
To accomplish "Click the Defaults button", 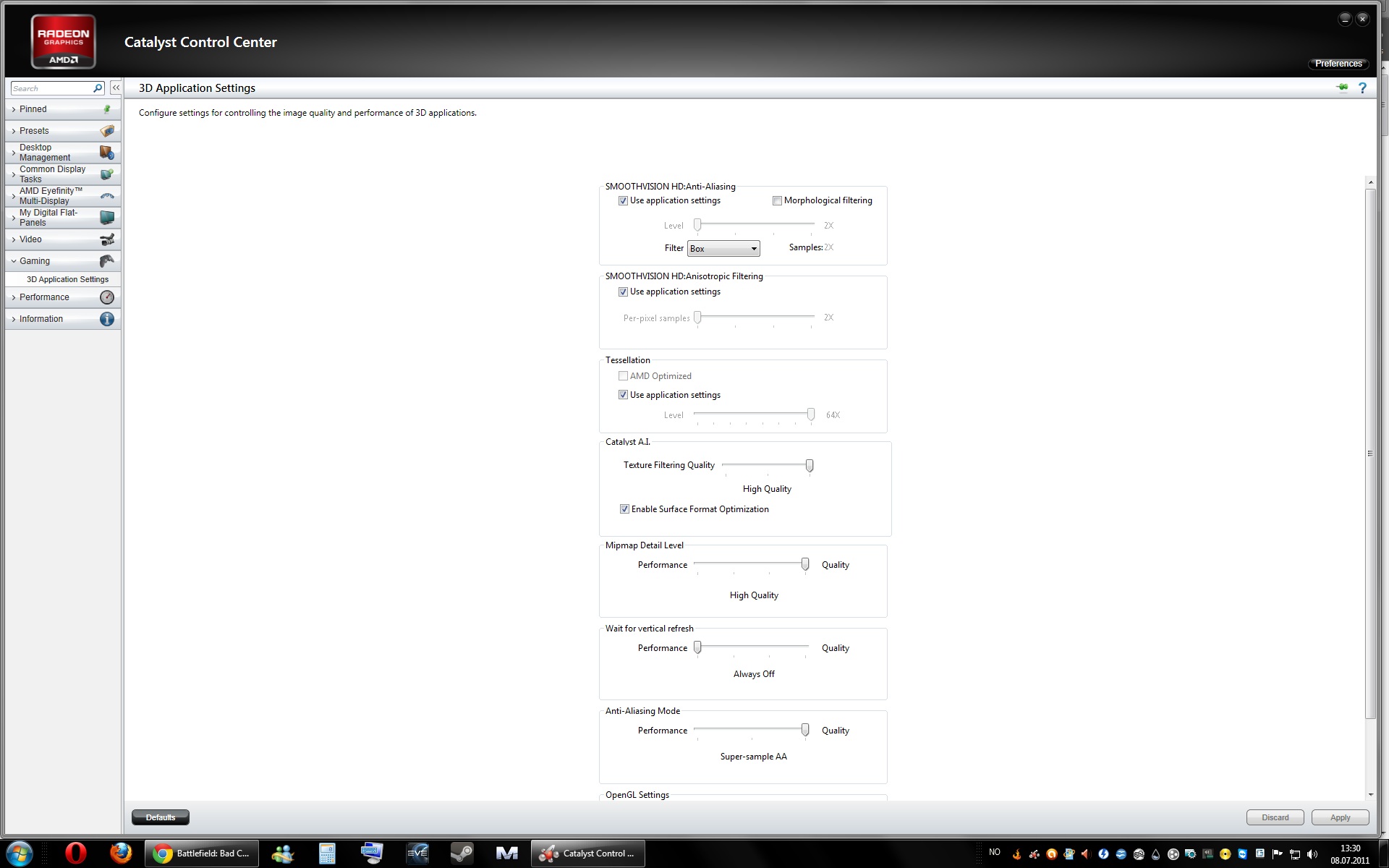I will pyautogui.click(x=161, y=817).
